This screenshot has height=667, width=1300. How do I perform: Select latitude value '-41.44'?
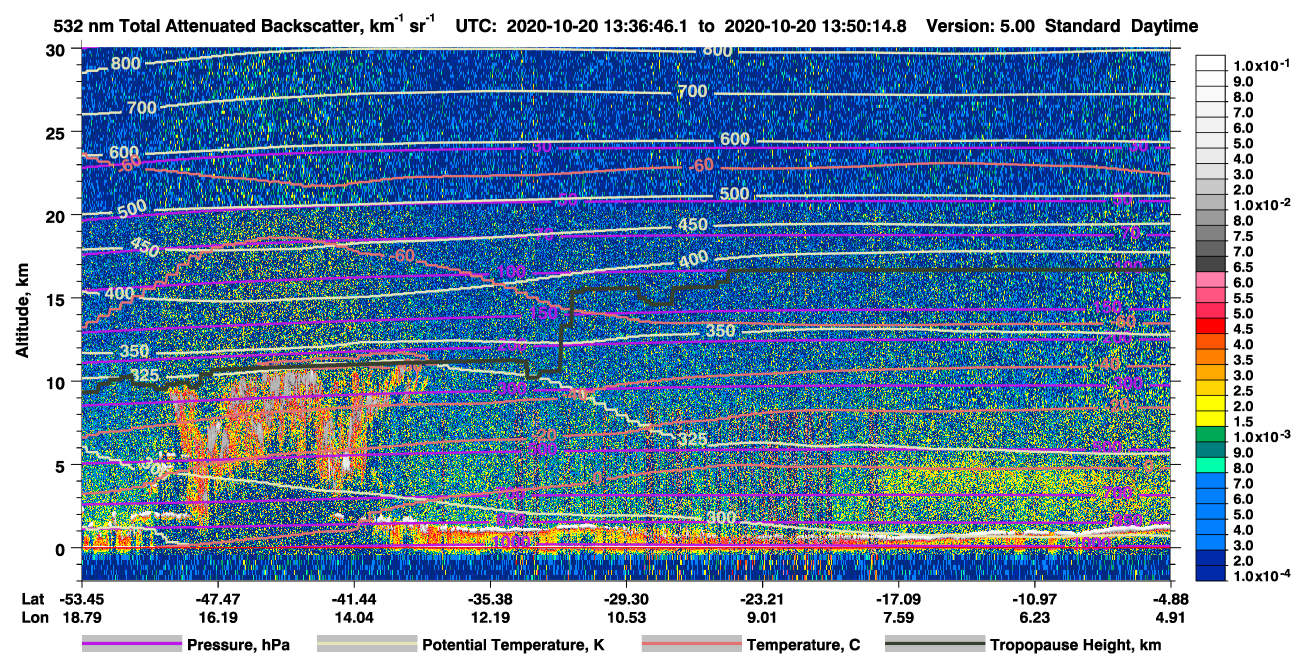tap(354, 599)
